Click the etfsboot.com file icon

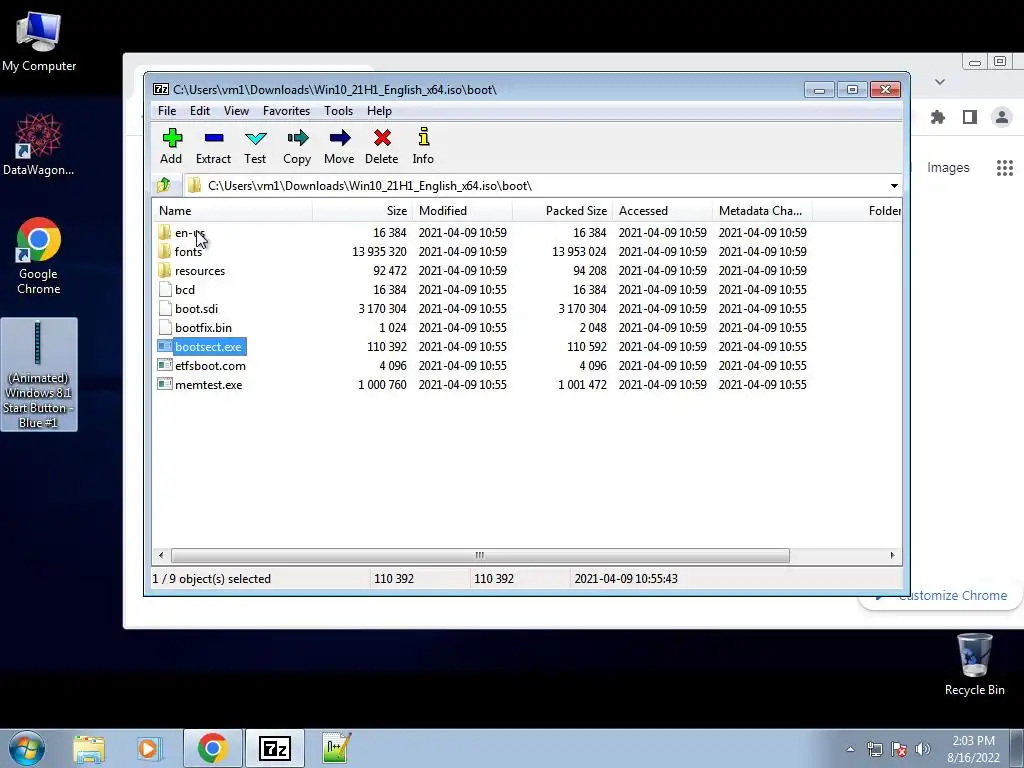(x=165, y=366)
